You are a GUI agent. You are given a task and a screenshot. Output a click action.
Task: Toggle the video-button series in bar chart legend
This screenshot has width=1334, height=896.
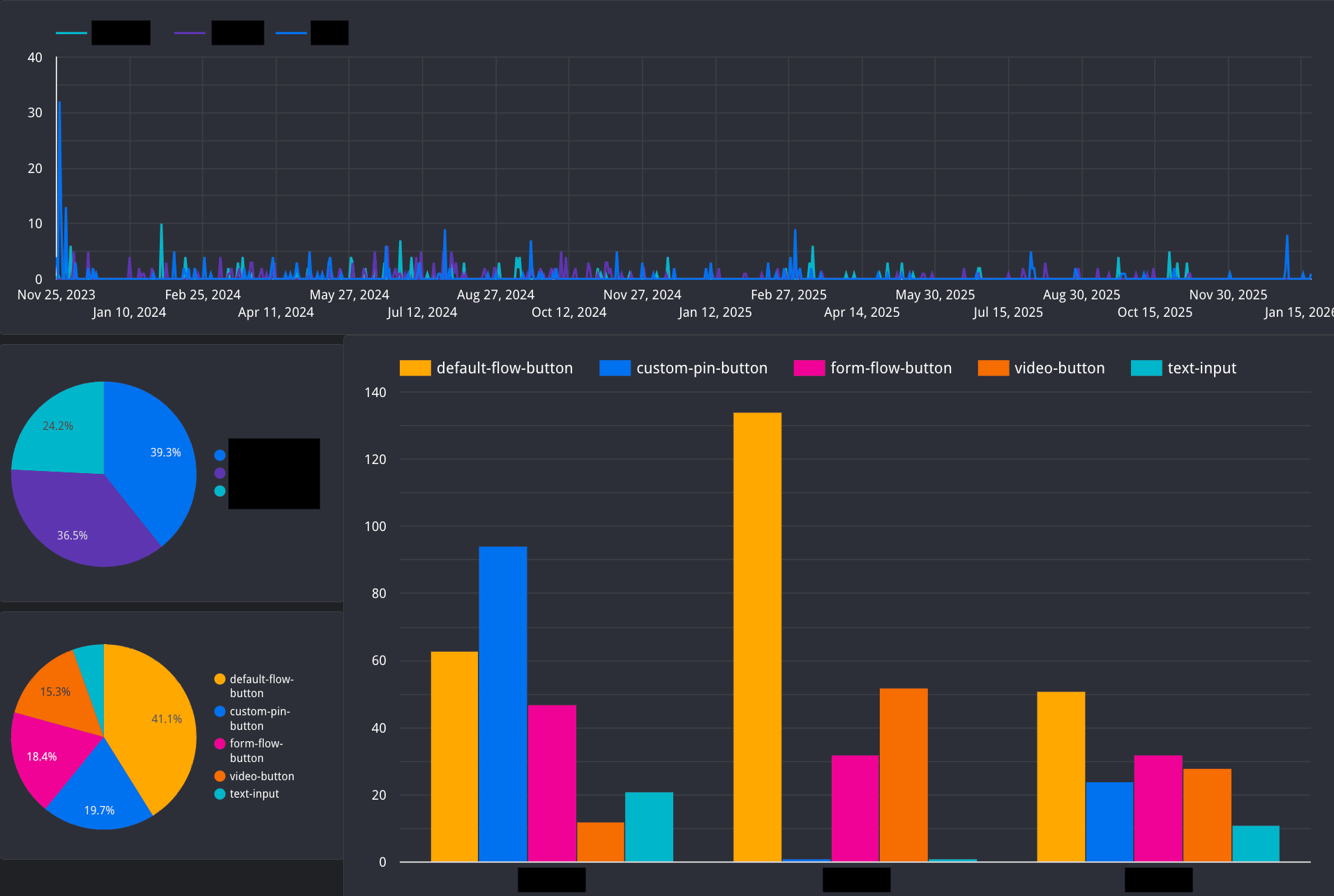click(1041, 368)
